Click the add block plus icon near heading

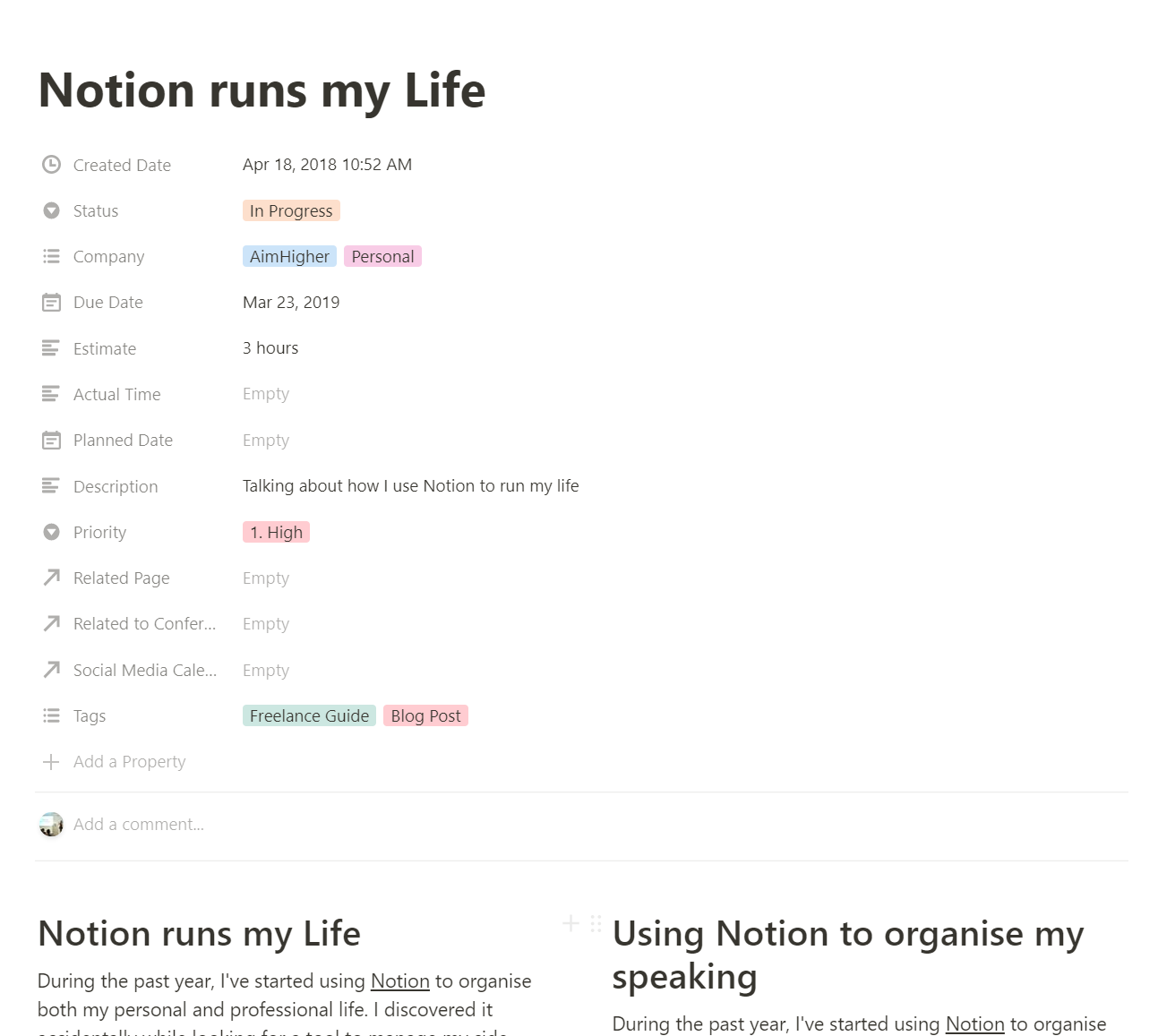570,923
